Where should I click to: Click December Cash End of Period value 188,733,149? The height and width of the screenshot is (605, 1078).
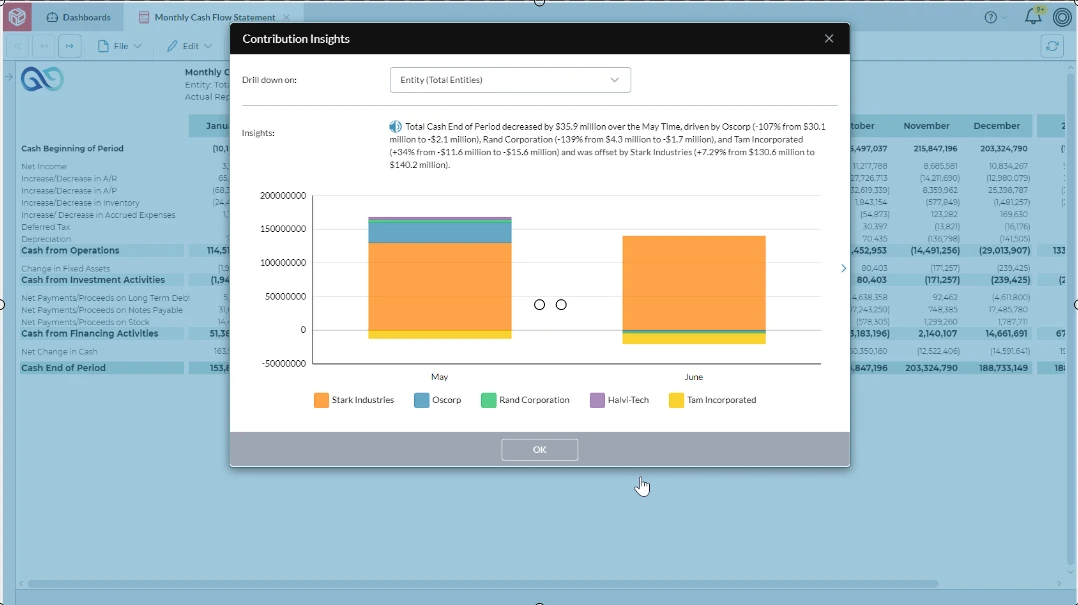point(1003,368)
